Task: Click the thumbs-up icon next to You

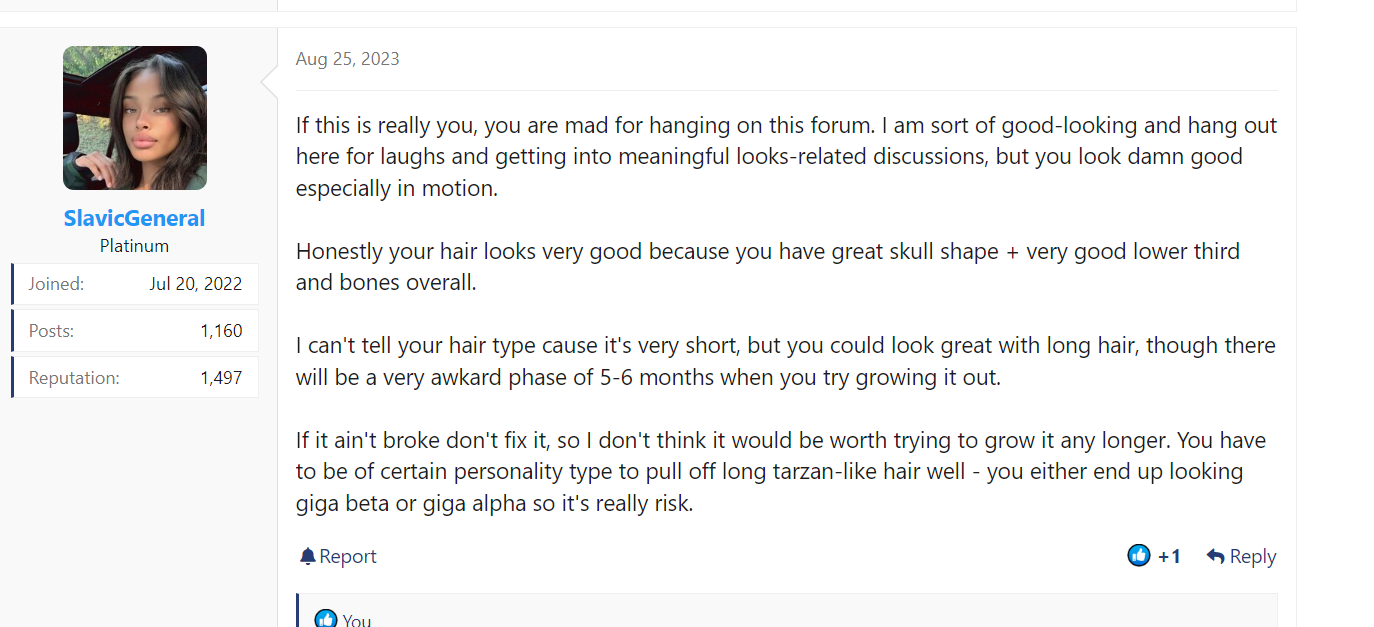Action: tap(326, 619)
